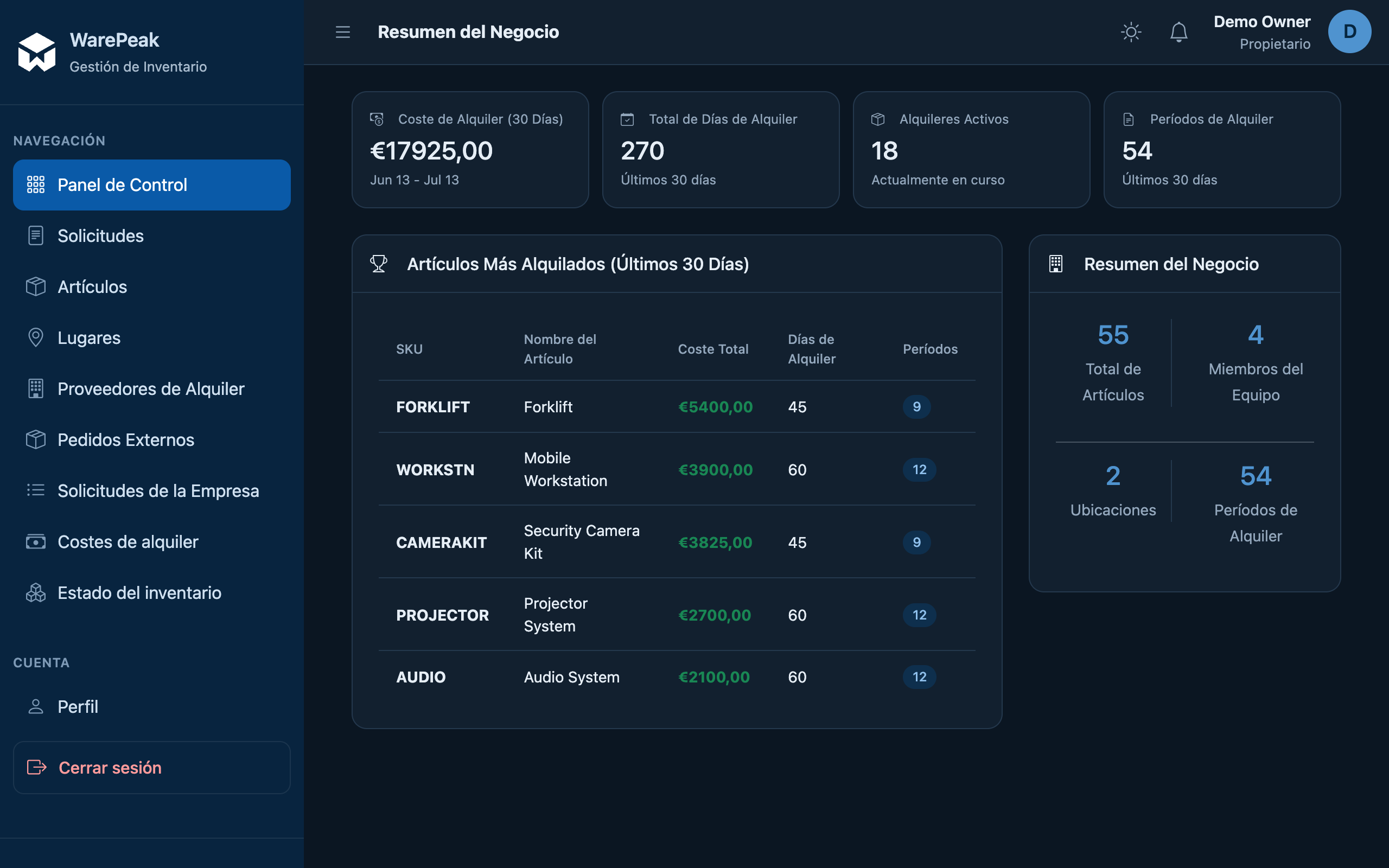Viewport: 1389px width, 868px height.
Task: Open Perfil account page
Action: pyautogui.click(x=151, y=707)
